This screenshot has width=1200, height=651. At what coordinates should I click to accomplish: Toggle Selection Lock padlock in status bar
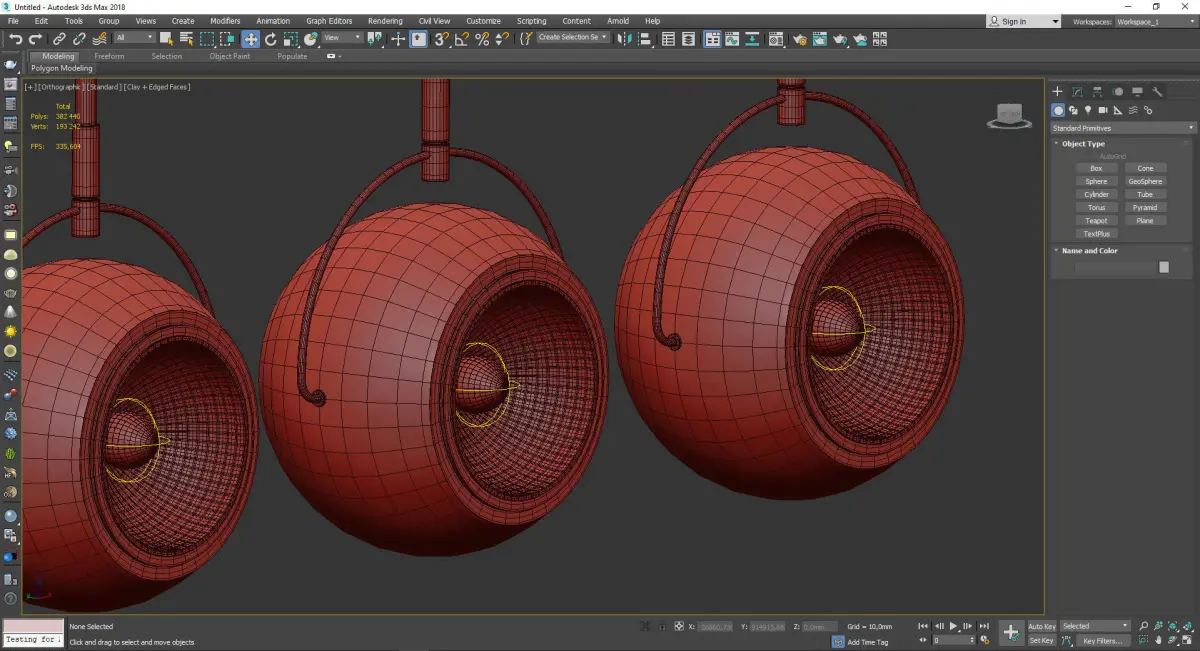click(661, 627)
